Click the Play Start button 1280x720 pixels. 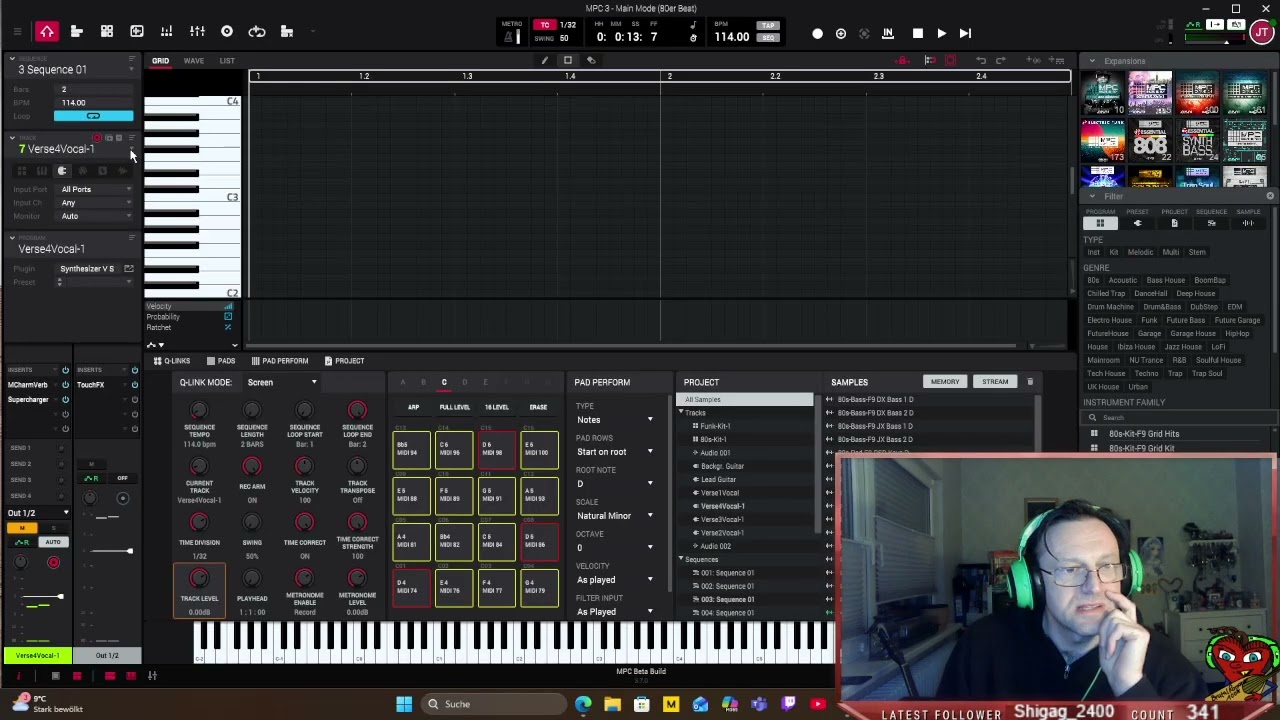[x=965, y=34]
